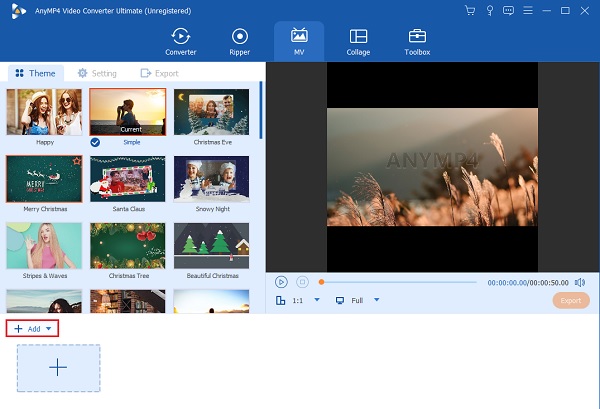Image resolution: width=600 pixels, height=409 pixels.
Task: Click the orange Export button
Action: [x=571, y=301]
